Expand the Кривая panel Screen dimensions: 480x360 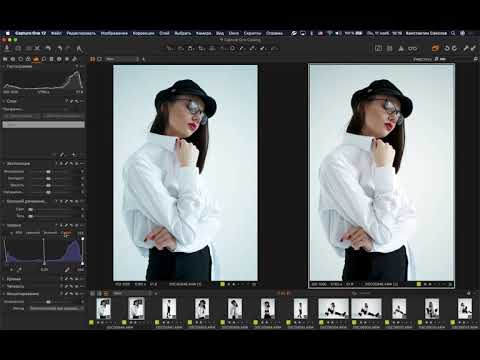[4, 279]
